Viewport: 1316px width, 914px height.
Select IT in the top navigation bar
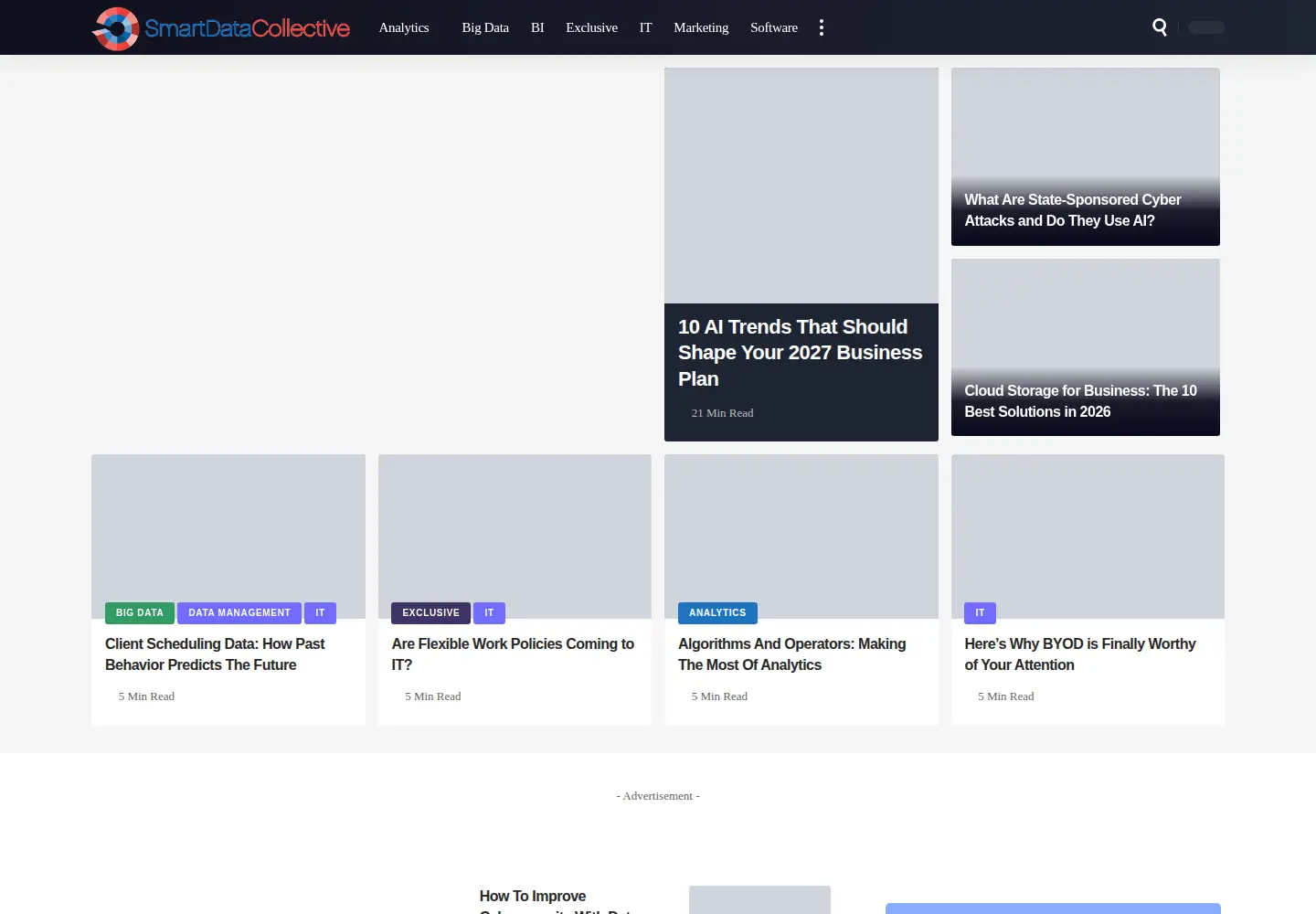point(645,27)
